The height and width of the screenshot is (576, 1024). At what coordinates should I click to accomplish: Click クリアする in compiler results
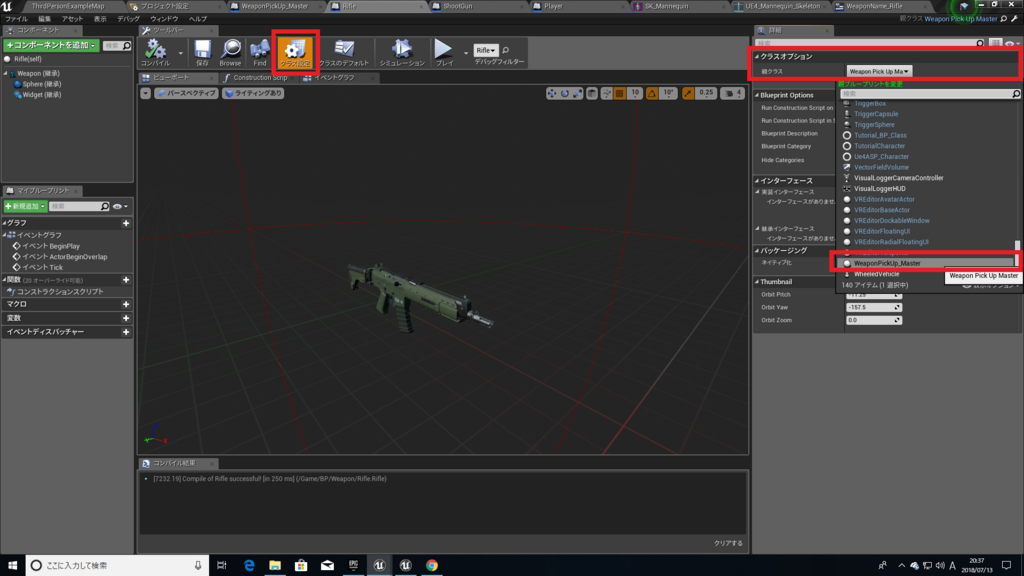coord(728,543)
